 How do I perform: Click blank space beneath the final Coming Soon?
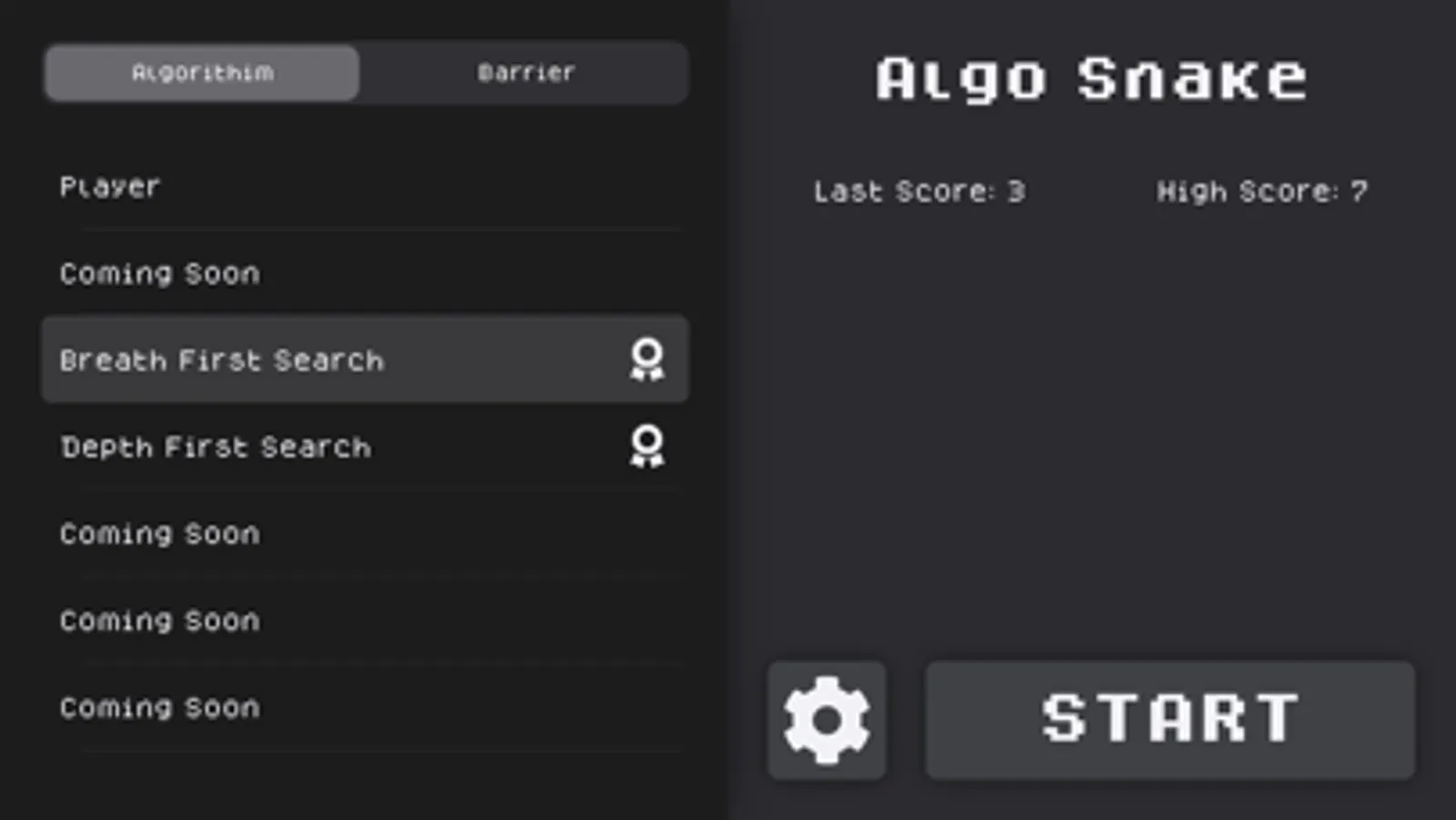pos(364,785)
